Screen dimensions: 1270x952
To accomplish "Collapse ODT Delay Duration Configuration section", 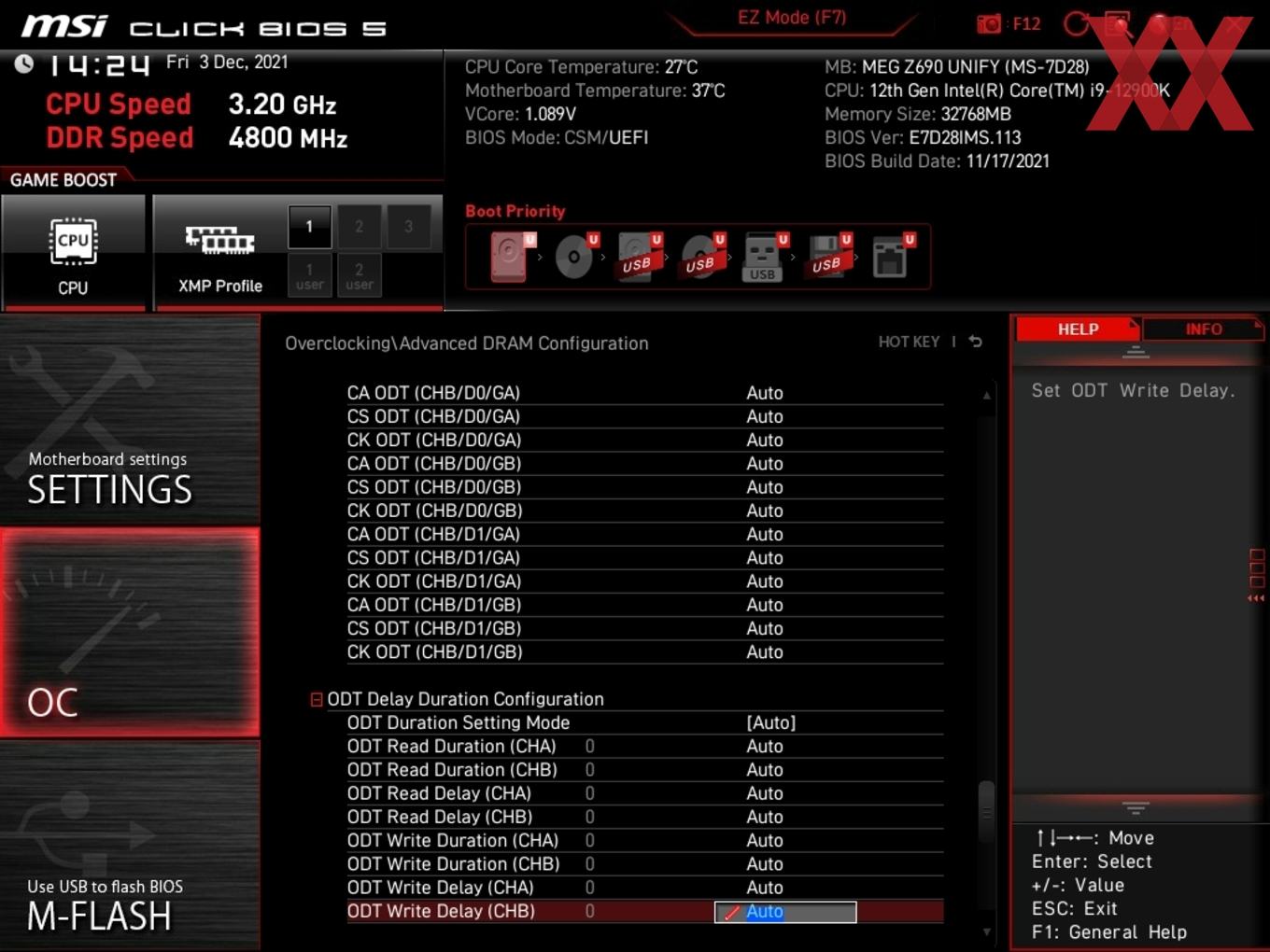I will pos(317,699).
